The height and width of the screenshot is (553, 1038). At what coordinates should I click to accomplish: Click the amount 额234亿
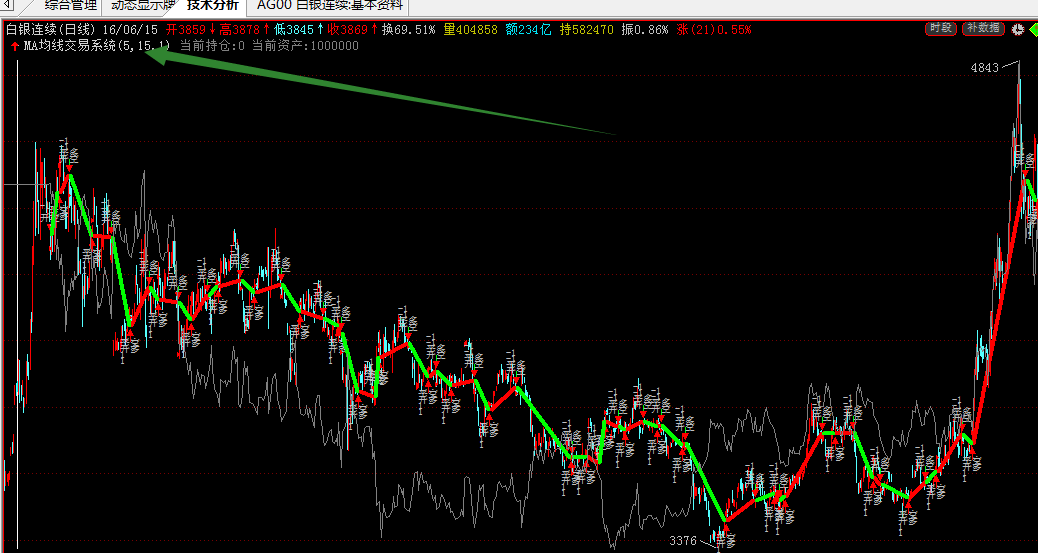(528, 29)
